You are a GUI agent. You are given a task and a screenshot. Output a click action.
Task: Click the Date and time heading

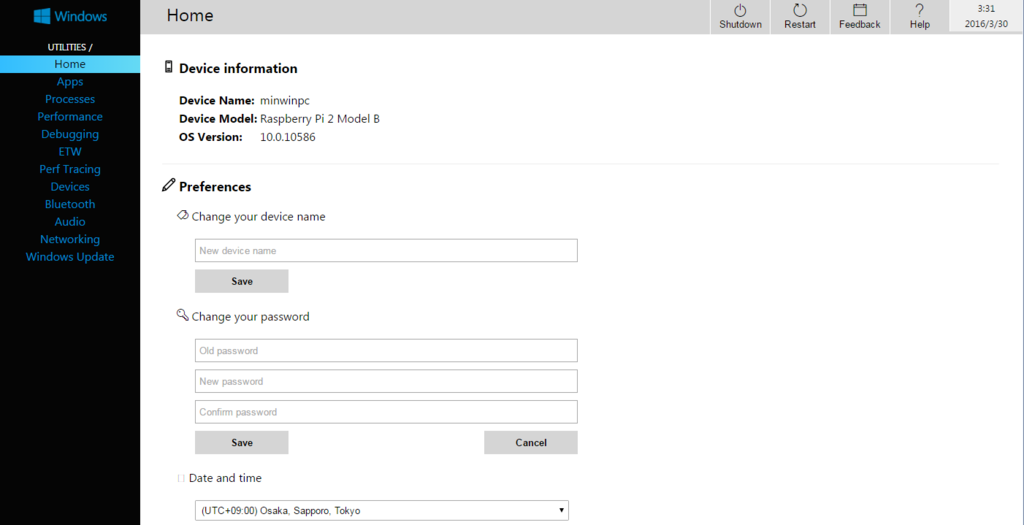point(225,478)
